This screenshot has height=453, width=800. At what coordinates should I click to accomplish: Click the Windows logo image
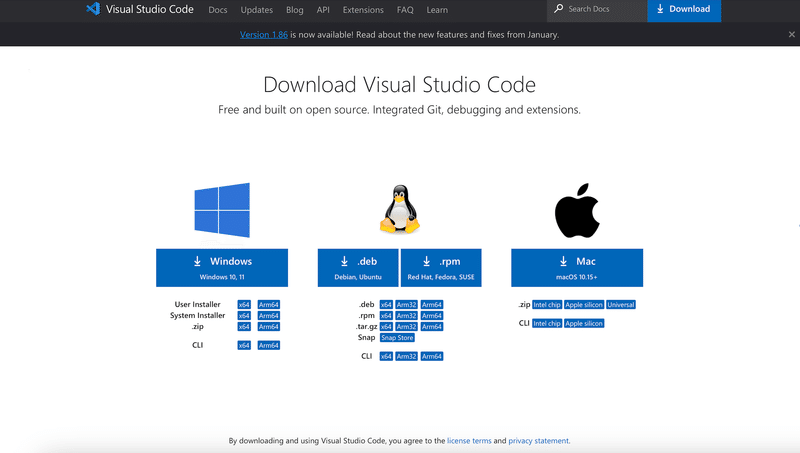(x=222, y=210)
